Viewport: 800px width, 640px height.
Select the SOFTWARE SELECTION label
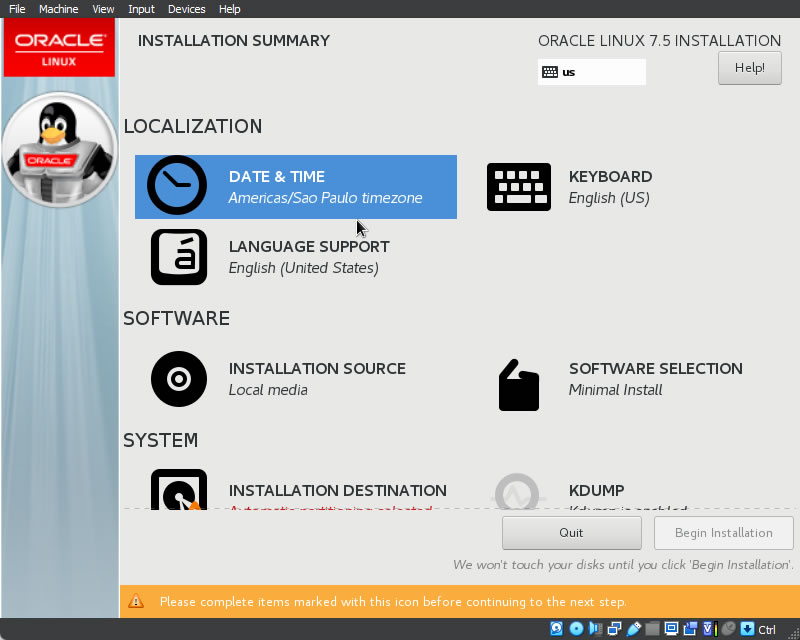656,368
